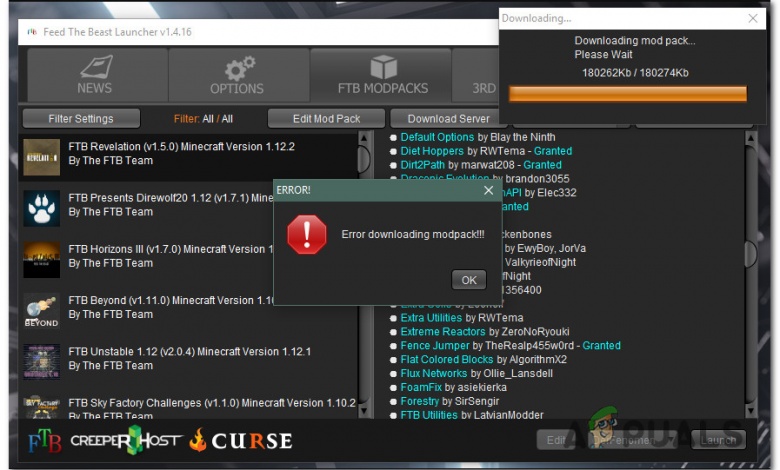Image resolution: width=780 pixels, height=470 pixels.
Task: Click the FTB logo
Action: click(x=45, y=441)
